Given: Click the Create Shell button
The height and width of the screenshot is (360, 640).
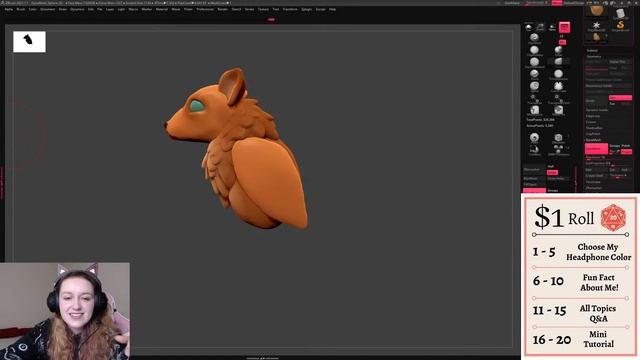Looking at the screenshot, I should click(x=596, y=176).
